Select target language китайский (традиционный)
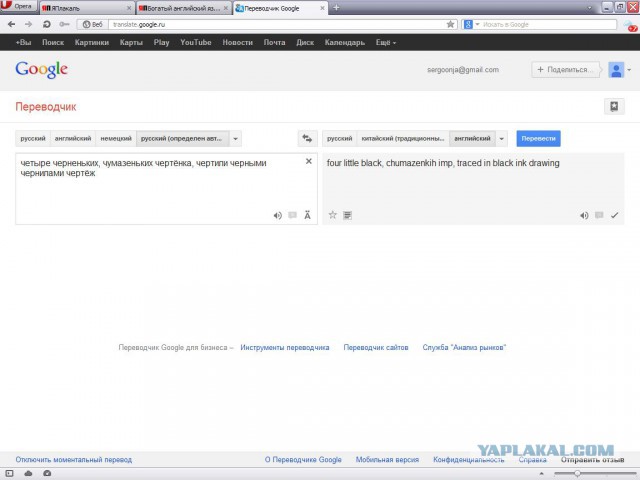Screen dimensions: 640x480 click(x=403, y=139)
